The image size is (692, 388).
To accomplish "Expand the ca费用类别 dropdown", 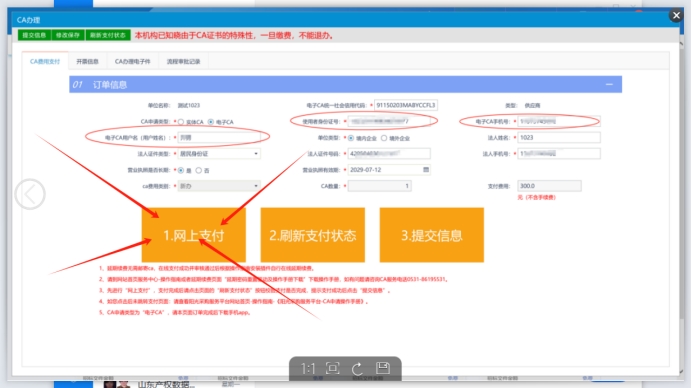I will coord(219,186).
